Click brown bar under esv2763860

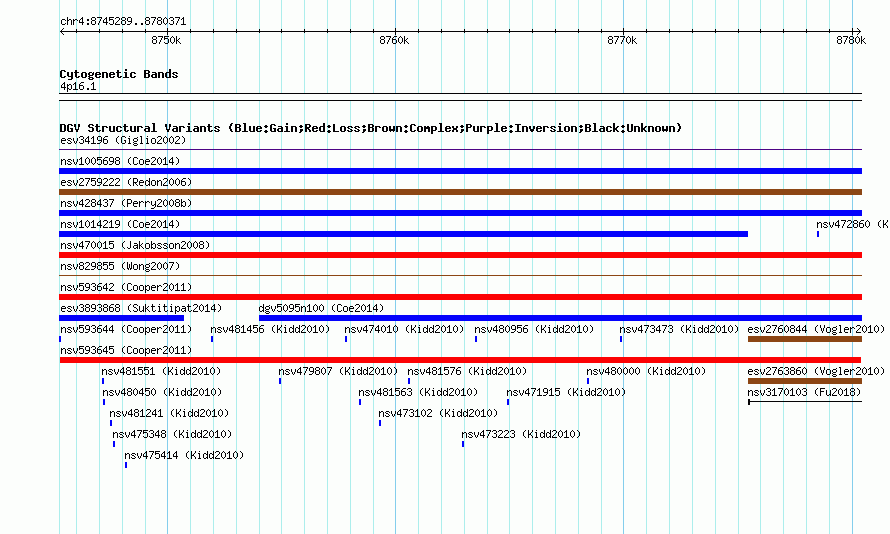805,381
